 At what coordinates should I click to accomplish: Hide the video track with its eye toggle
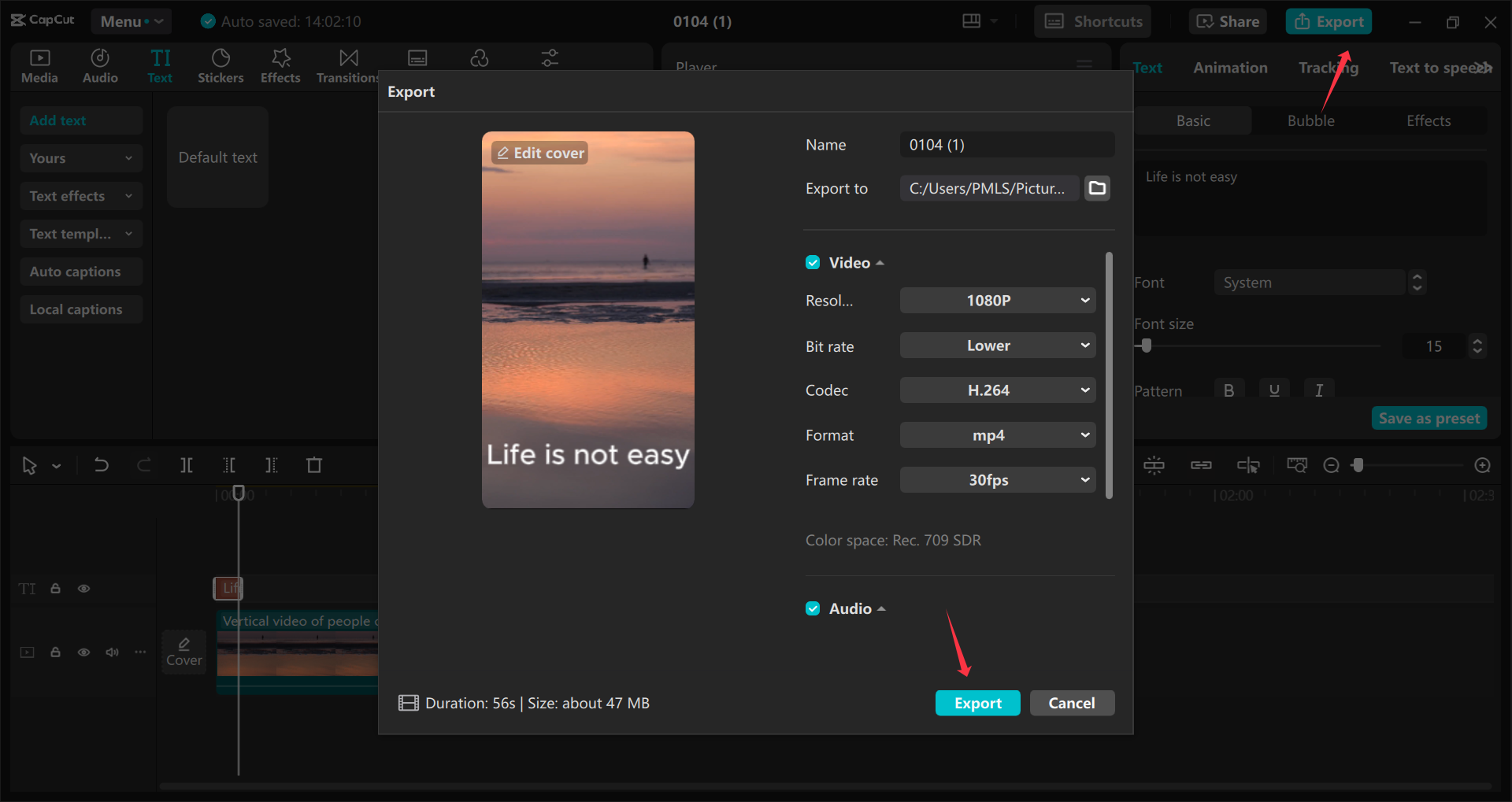[x=83, y=652]
